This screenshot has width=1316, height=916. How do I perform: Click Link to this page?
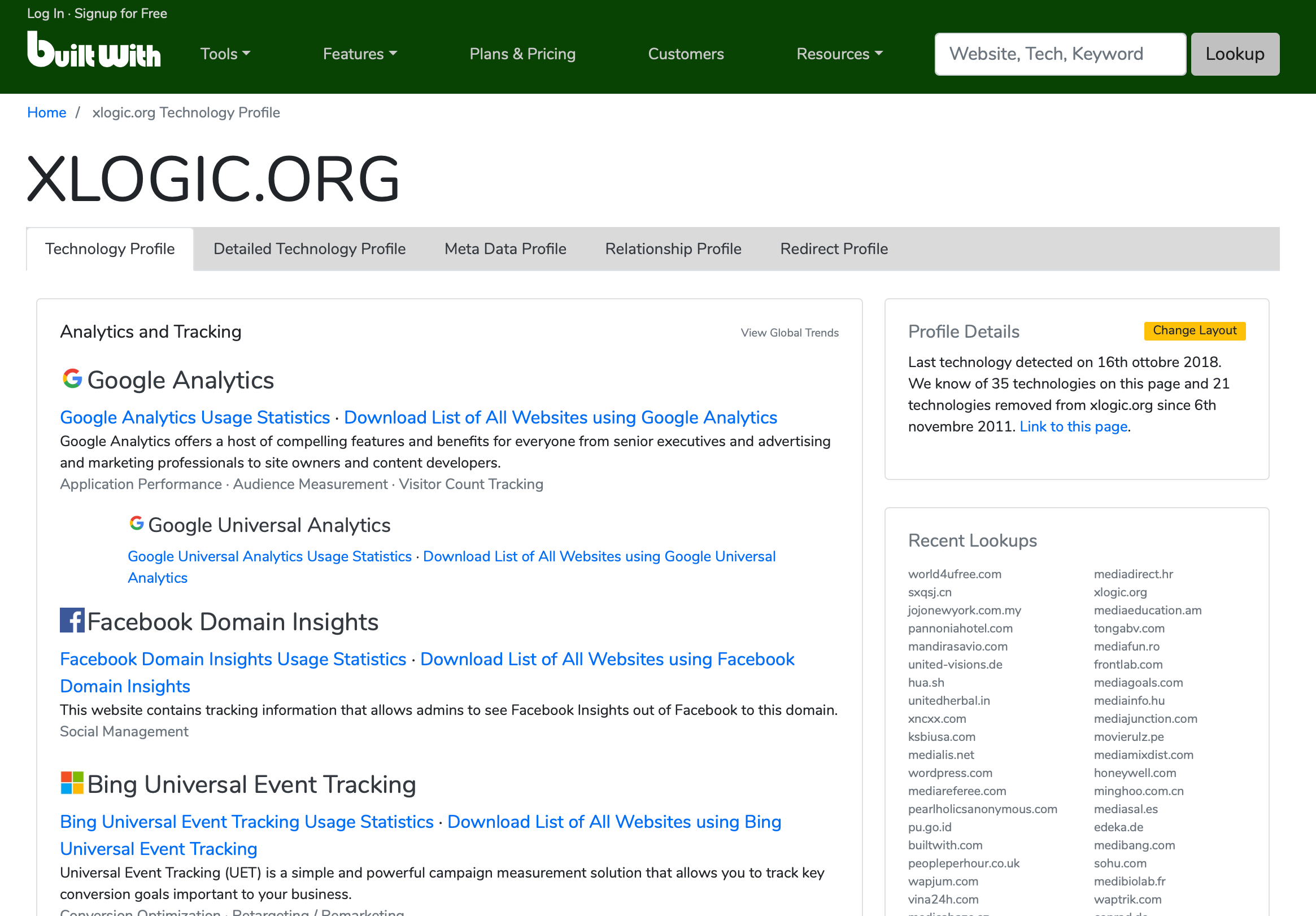1074,426
